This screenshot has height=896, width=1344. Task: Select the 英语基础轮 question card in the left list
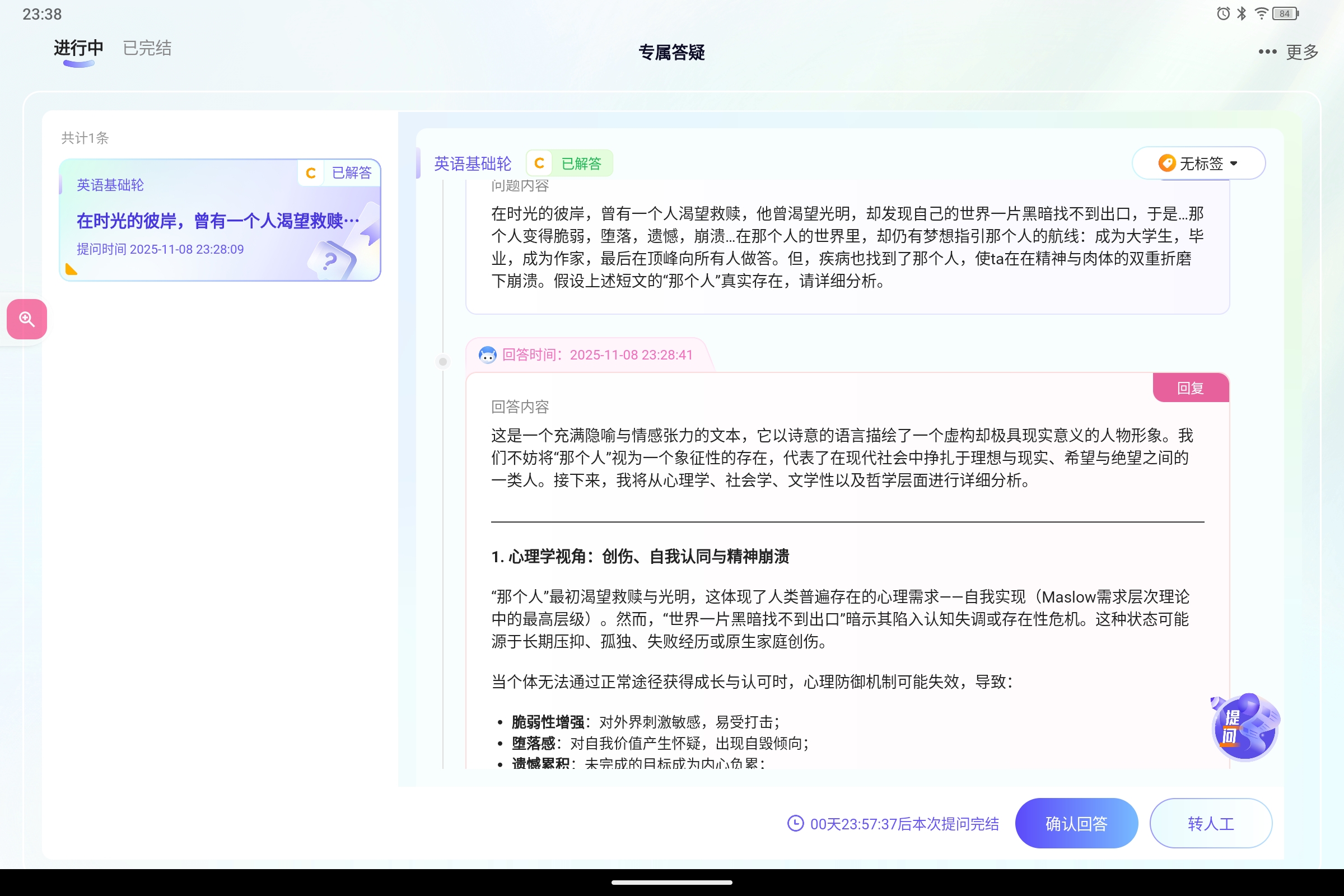(x=220, y=221)
